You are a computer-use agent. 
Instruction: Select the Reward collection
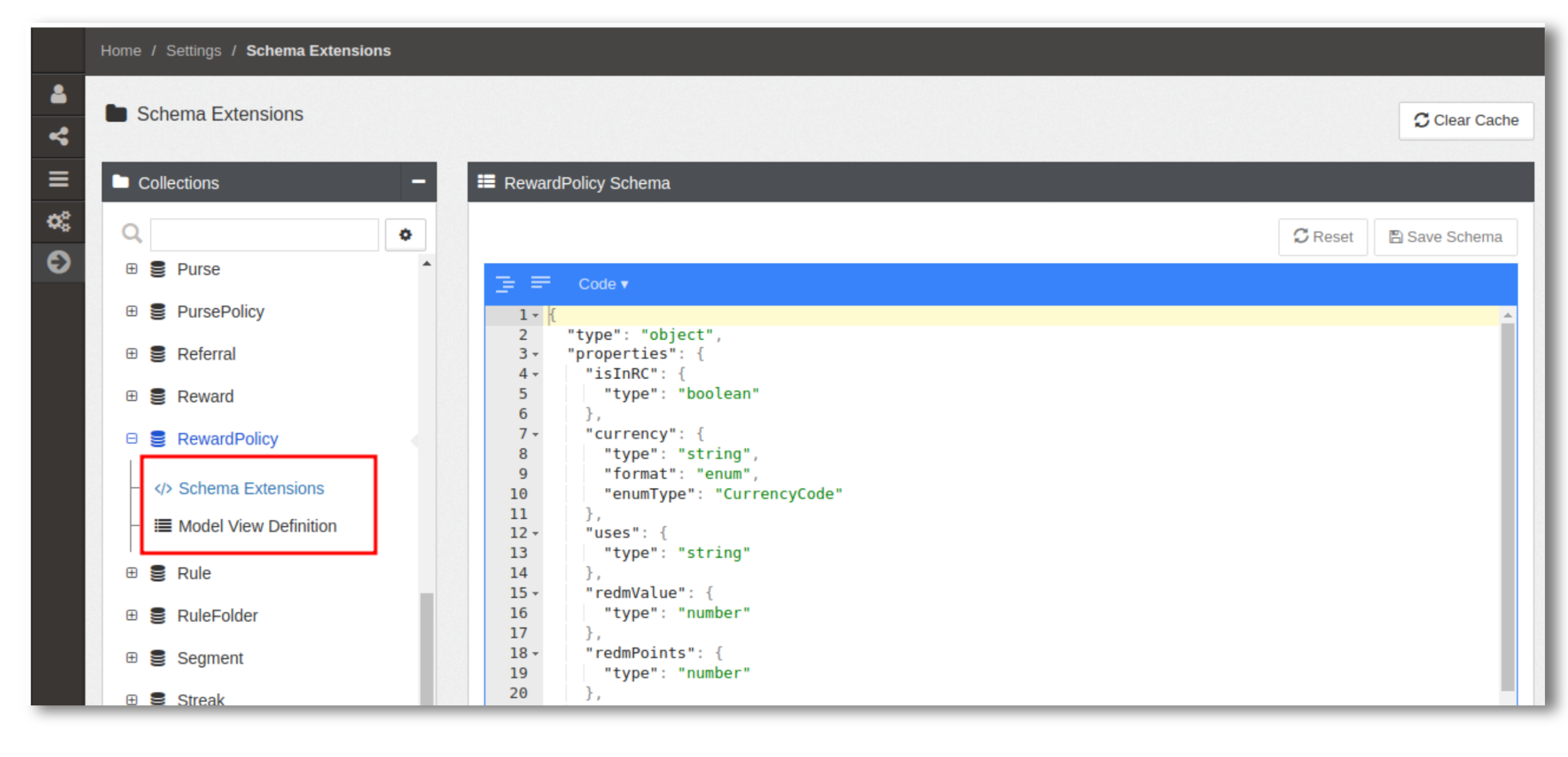pos(205,397)
